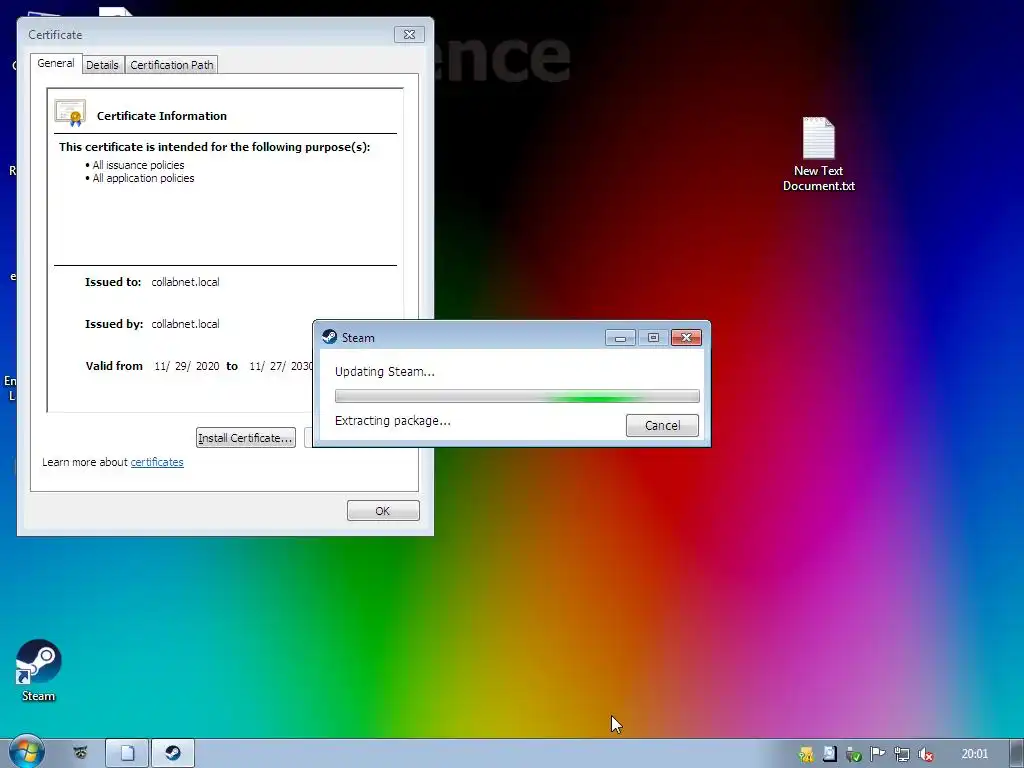Activate the Steam taskbar button
Image resolution: width=1024 pixels, height=768 pixels.
pyautogui.click(x=173, y=754)
